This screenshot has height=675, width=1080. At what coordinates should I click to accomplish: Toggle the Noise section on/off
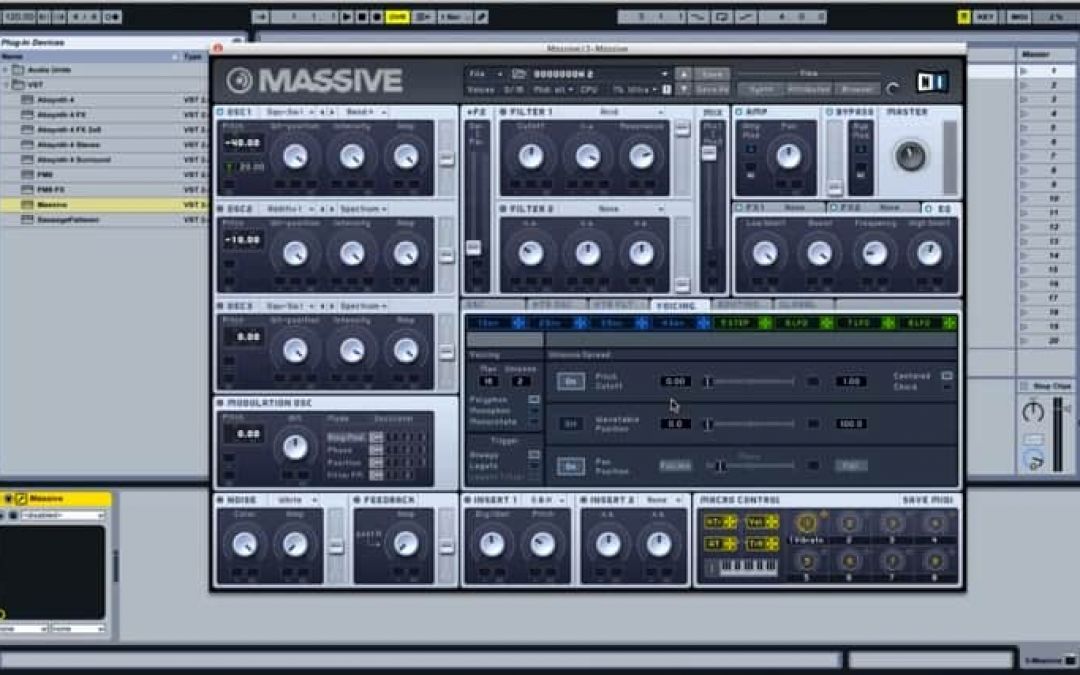tap(220, 500)
